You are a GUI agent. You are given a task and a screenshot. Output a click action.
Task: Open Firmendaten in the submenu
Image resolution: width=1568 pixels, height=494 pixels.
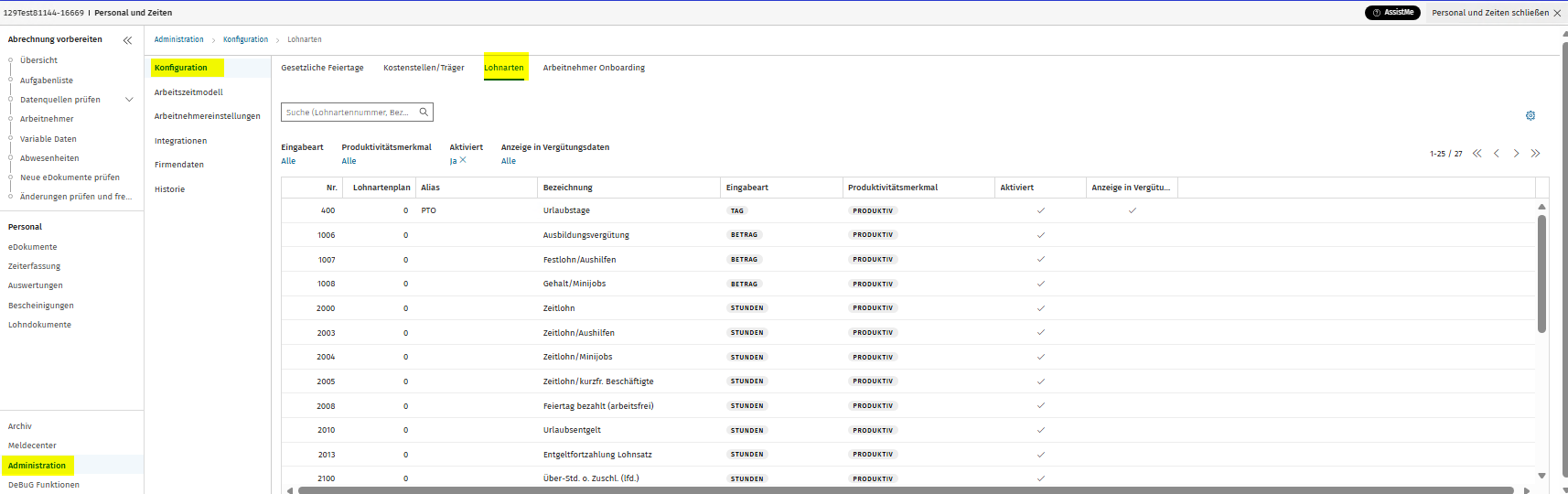179,165
